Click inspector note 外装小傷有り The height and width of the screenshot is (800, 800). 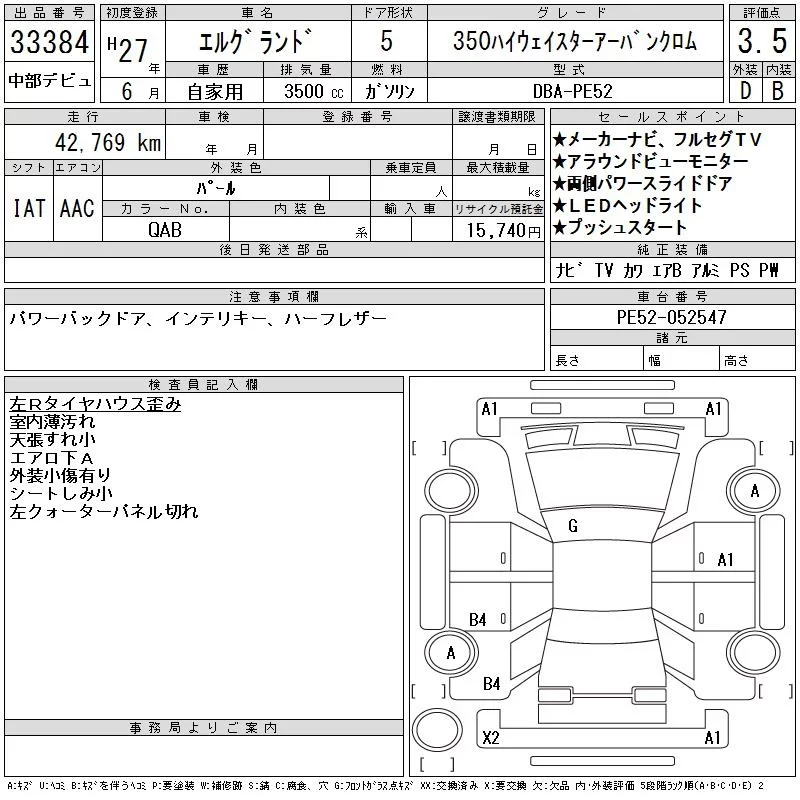coord(60,475)
